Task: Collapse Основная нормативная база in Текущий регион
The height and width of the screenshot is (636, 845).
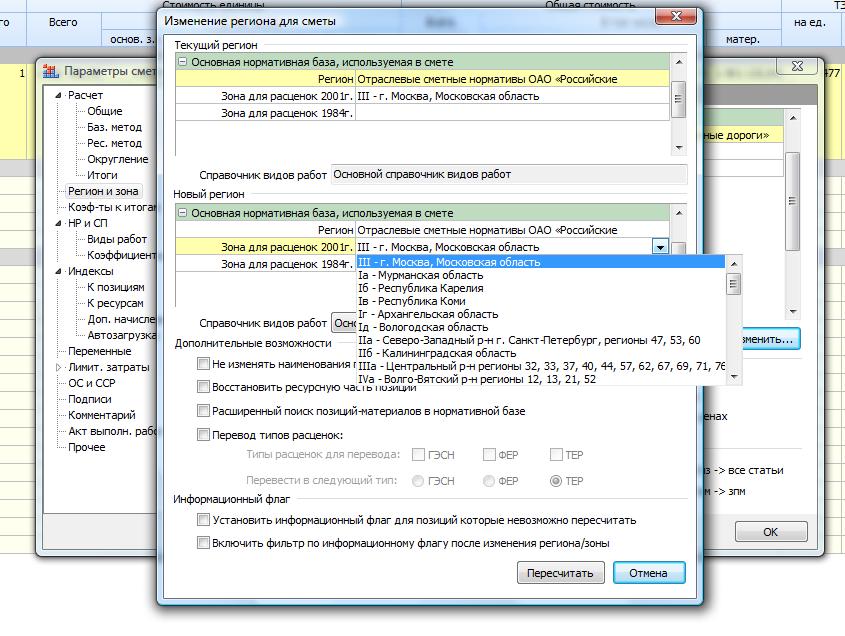Action: click(182, 62)
